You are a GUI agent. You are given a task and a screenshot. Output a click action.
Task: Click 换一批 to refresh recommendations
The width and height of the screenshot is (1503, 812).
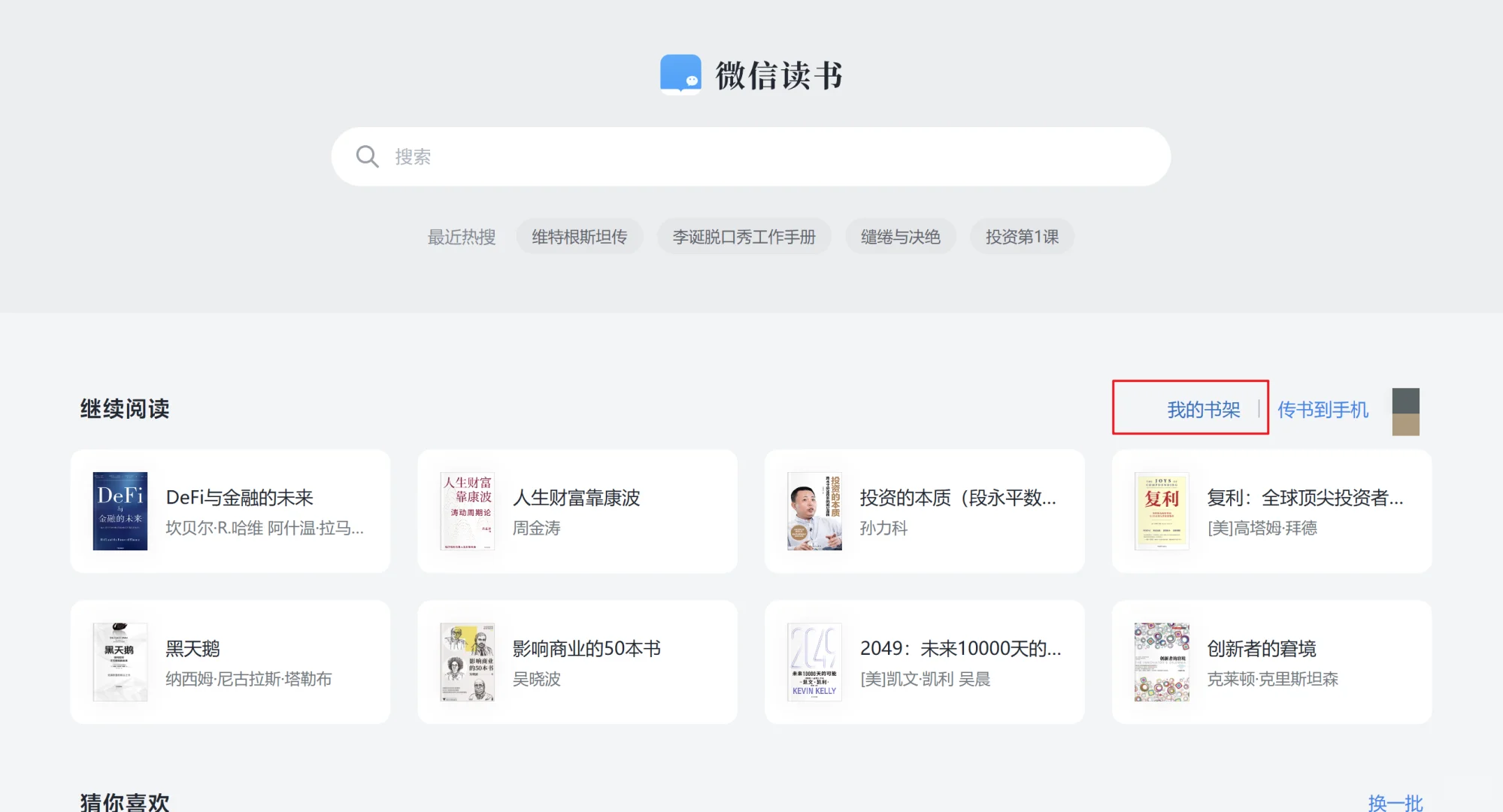click(x=1395, y=802)
